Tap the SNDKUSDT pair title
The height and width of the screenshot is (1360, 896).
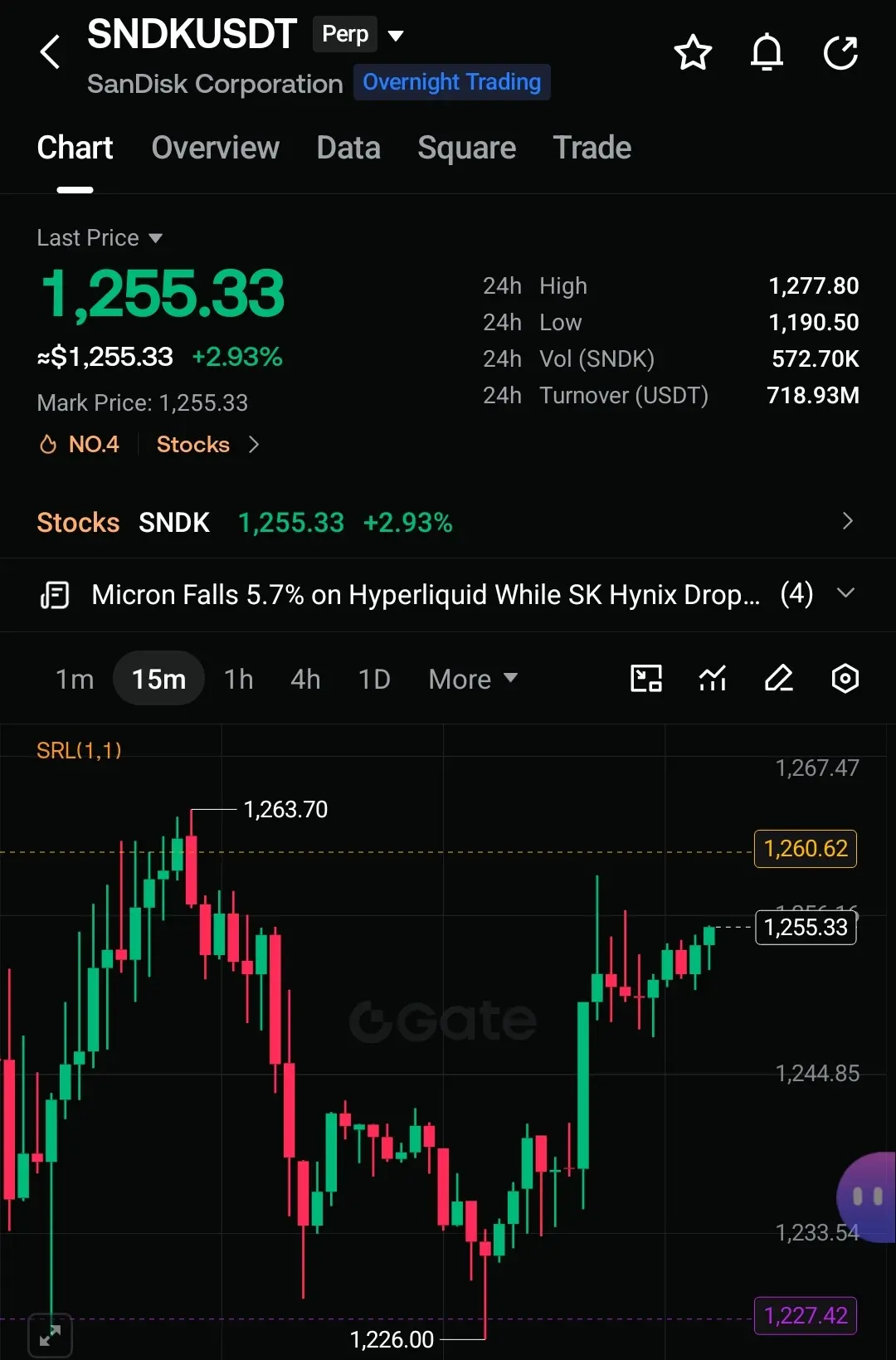coord(192,35)
